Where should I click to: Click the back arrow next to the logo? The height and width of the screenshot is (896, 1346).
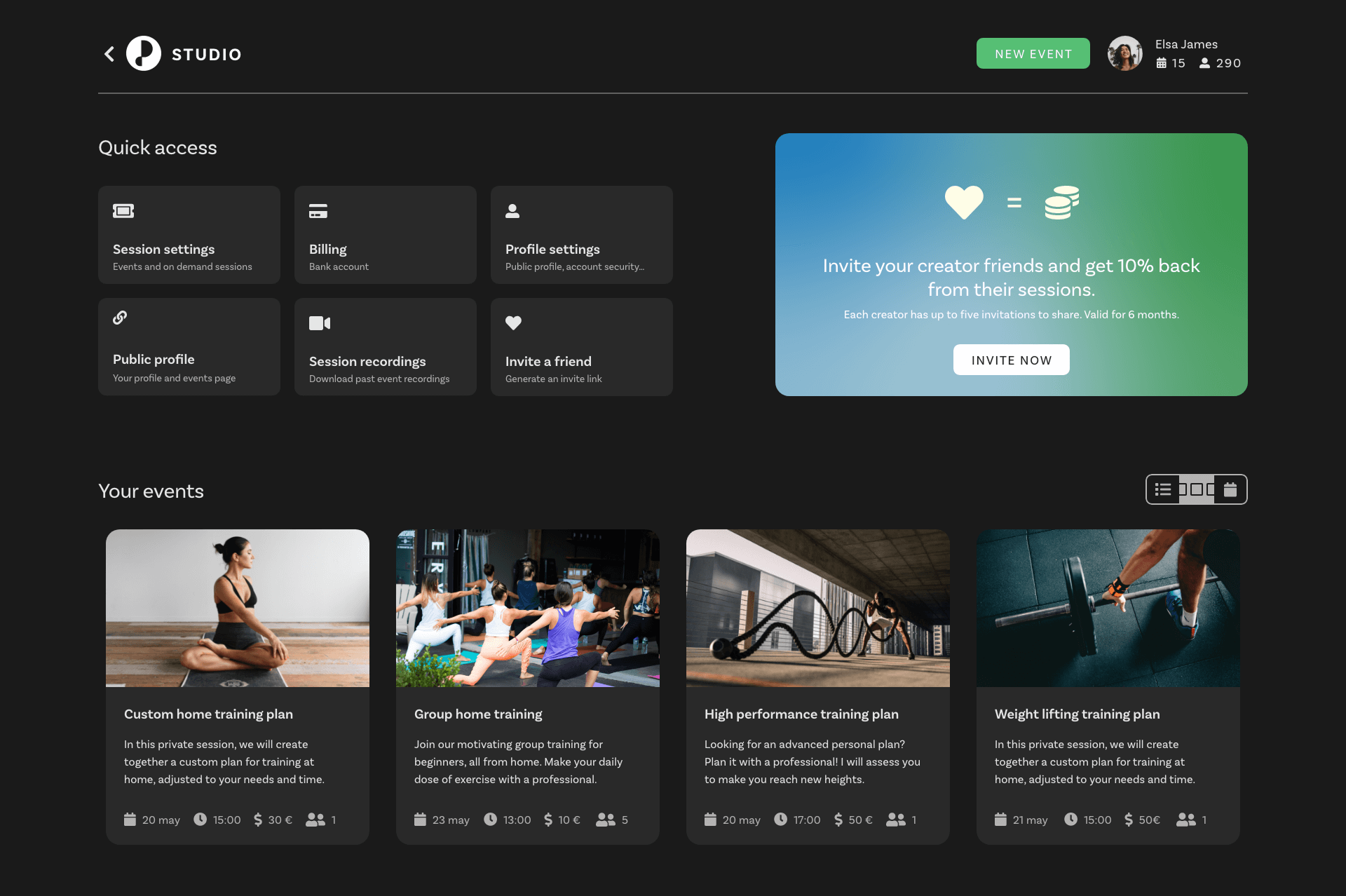pos(109,53)
